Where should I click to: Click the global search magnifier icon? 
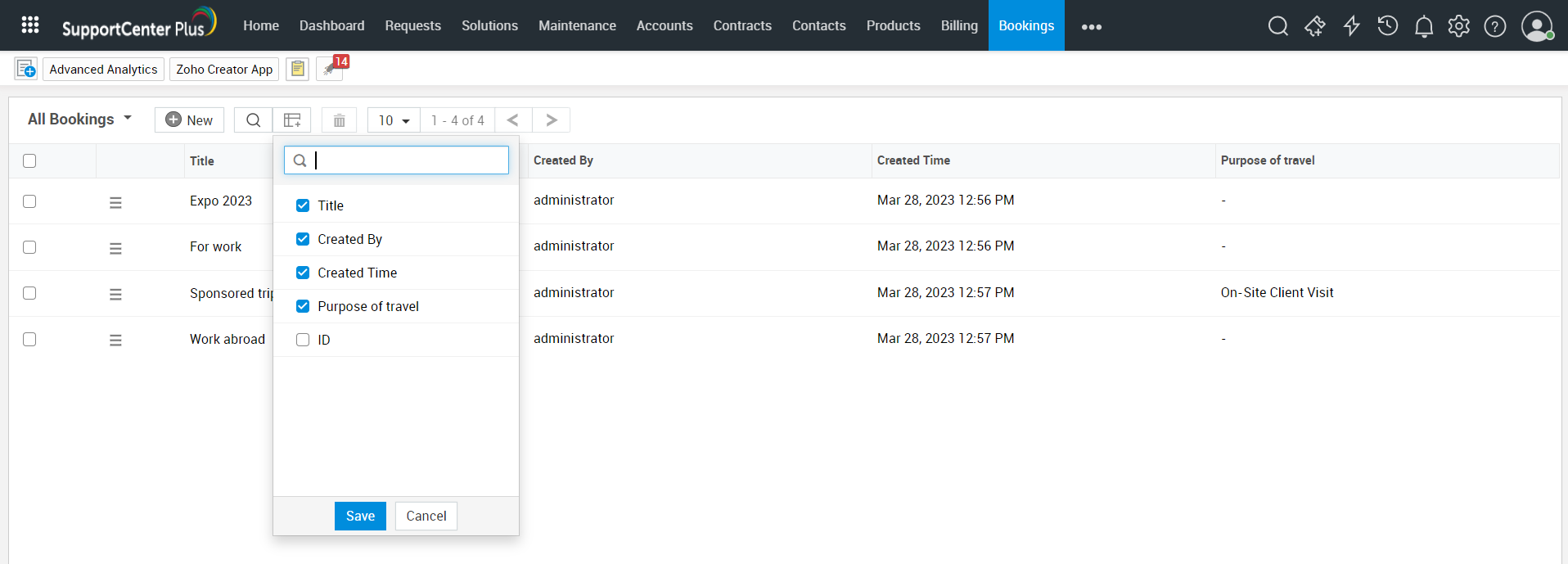coord(1277,26)
